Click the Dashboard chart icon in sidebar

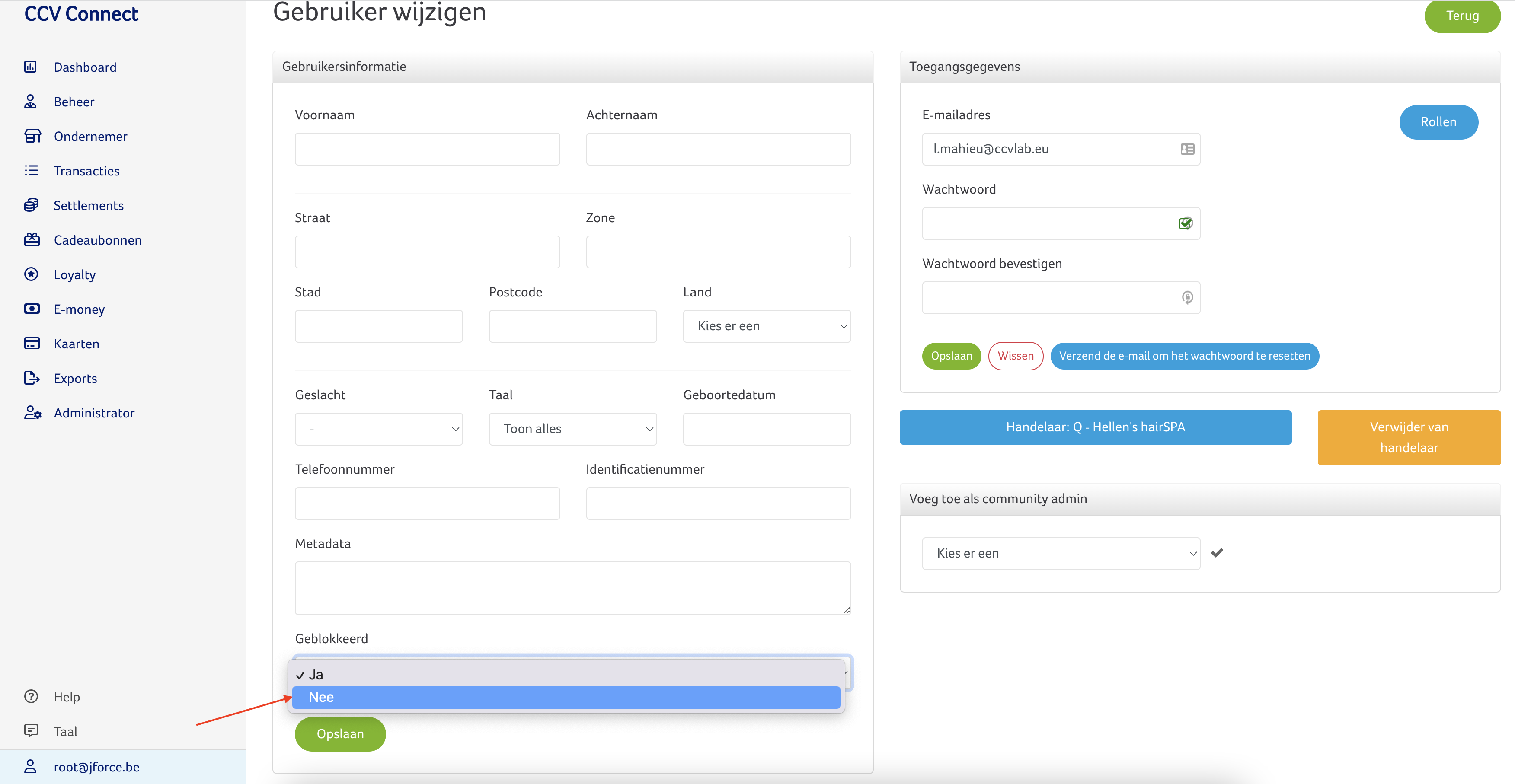click(x=31, y=67)
